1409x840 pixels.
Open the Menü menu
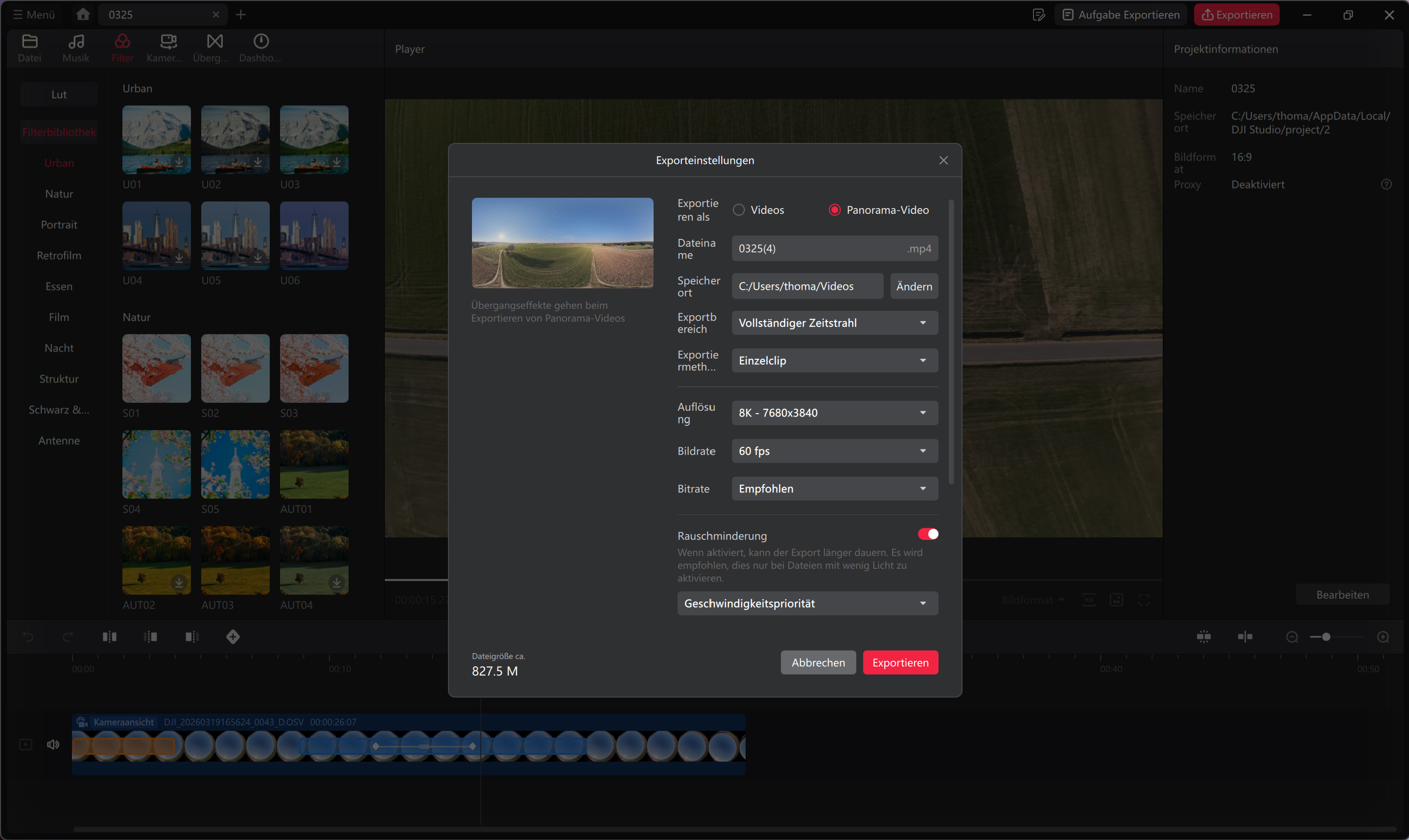pos(34,14)
